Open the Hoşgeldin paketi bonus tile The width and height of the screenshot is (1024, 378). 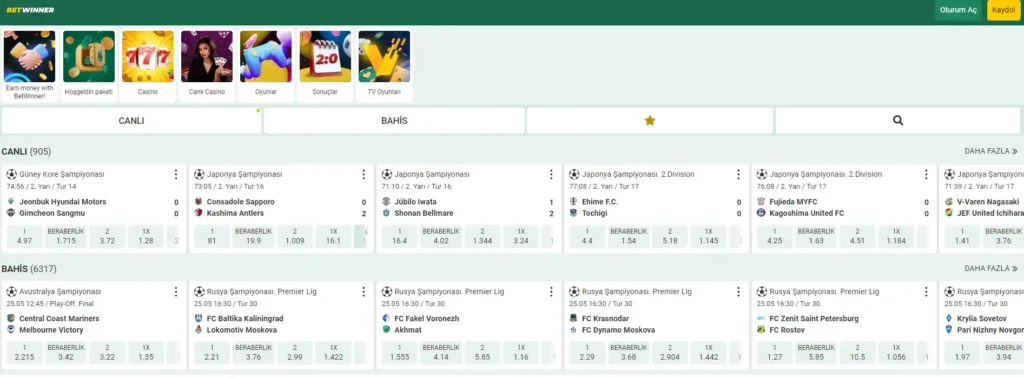coord(89,65)
